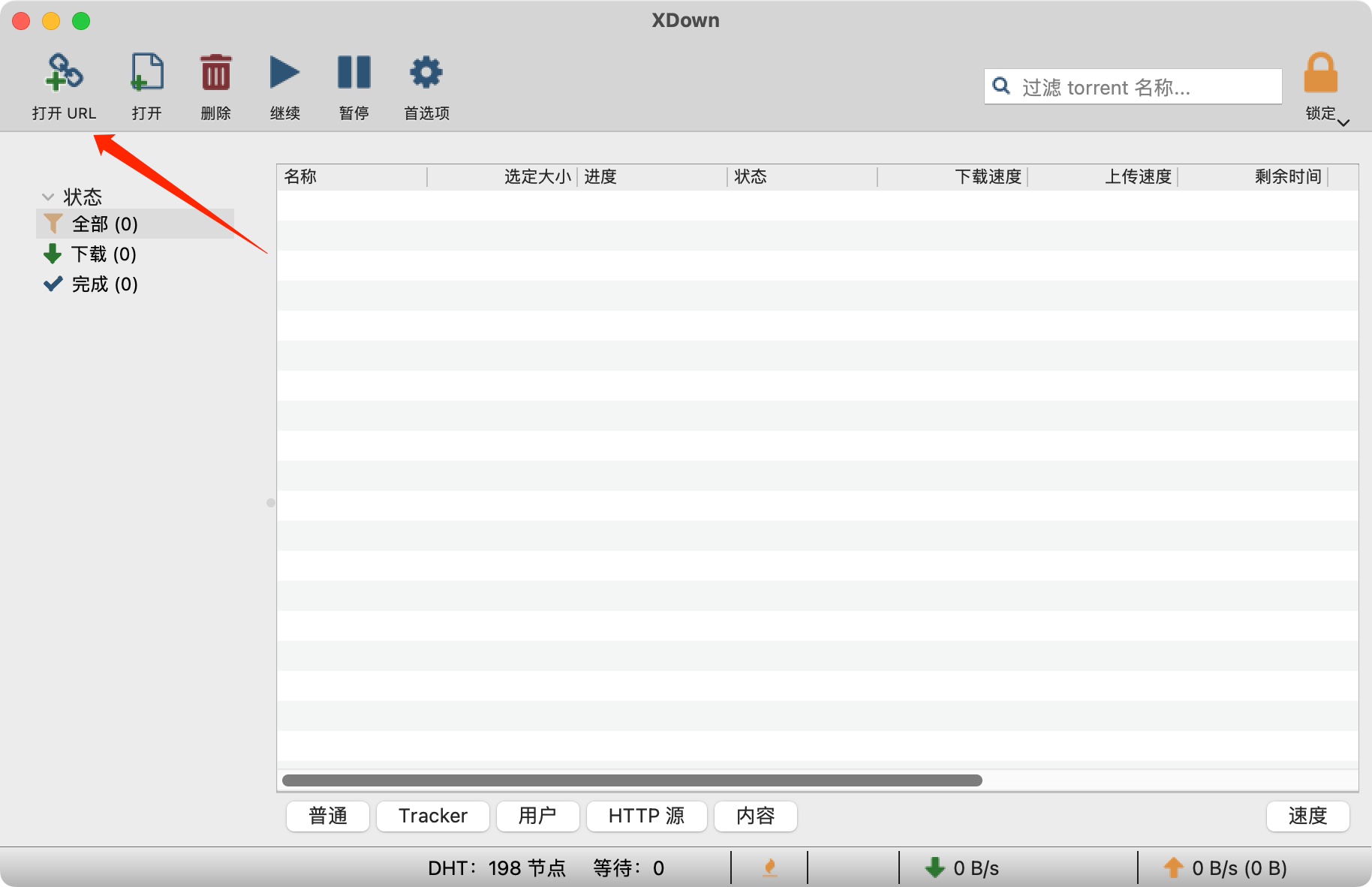Screen dimensions: 1372x887
Task: Select the magnifier icon in the filter box
Action: 1001,86
